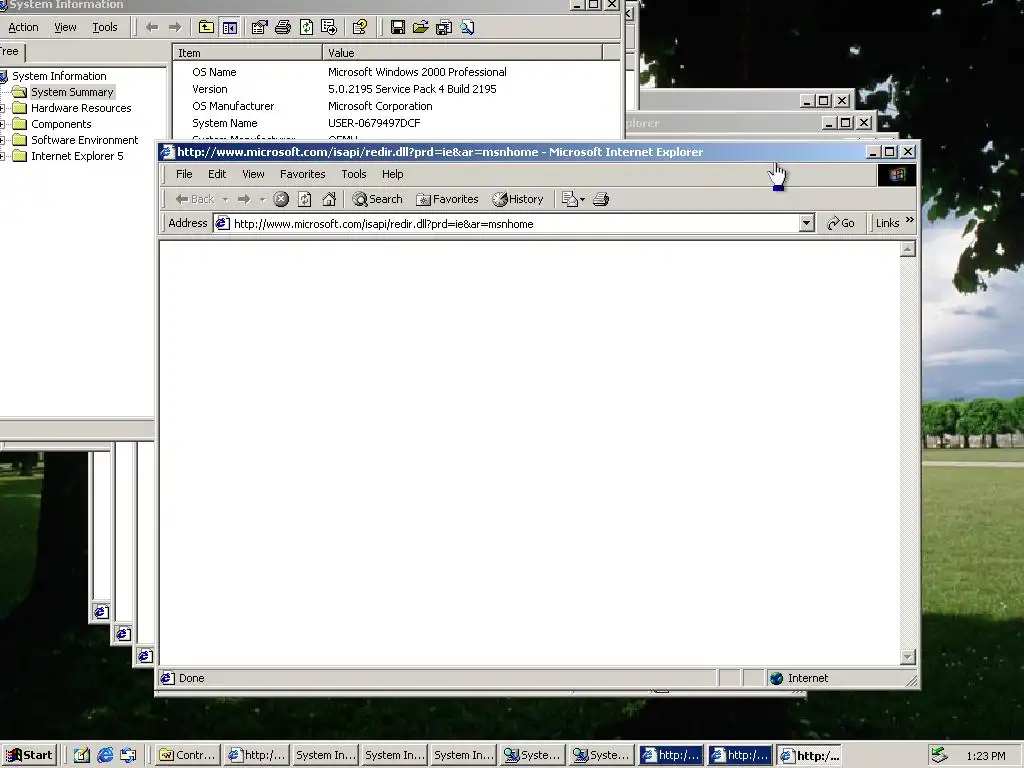Viewport: 1024px width, 768px height.
Task: Open the Back button history dropdown arrow
Action: coord(225,199)
